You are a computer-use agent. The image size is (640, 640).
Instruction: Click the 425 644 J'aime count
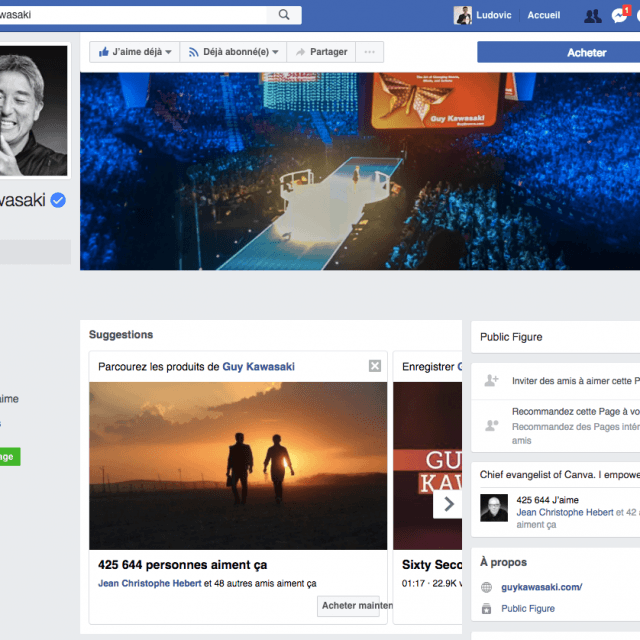[x=547, y=500]
